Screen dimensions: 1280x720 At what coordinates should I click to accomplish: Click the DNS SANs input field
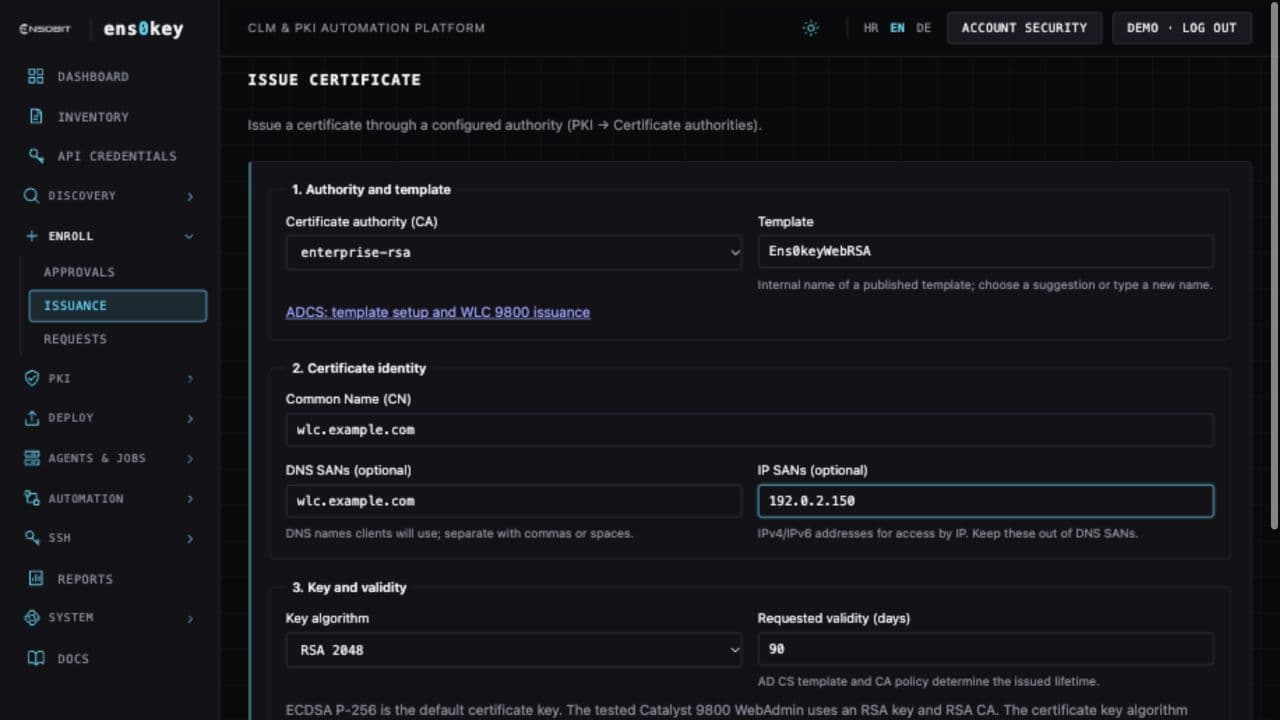514,501
